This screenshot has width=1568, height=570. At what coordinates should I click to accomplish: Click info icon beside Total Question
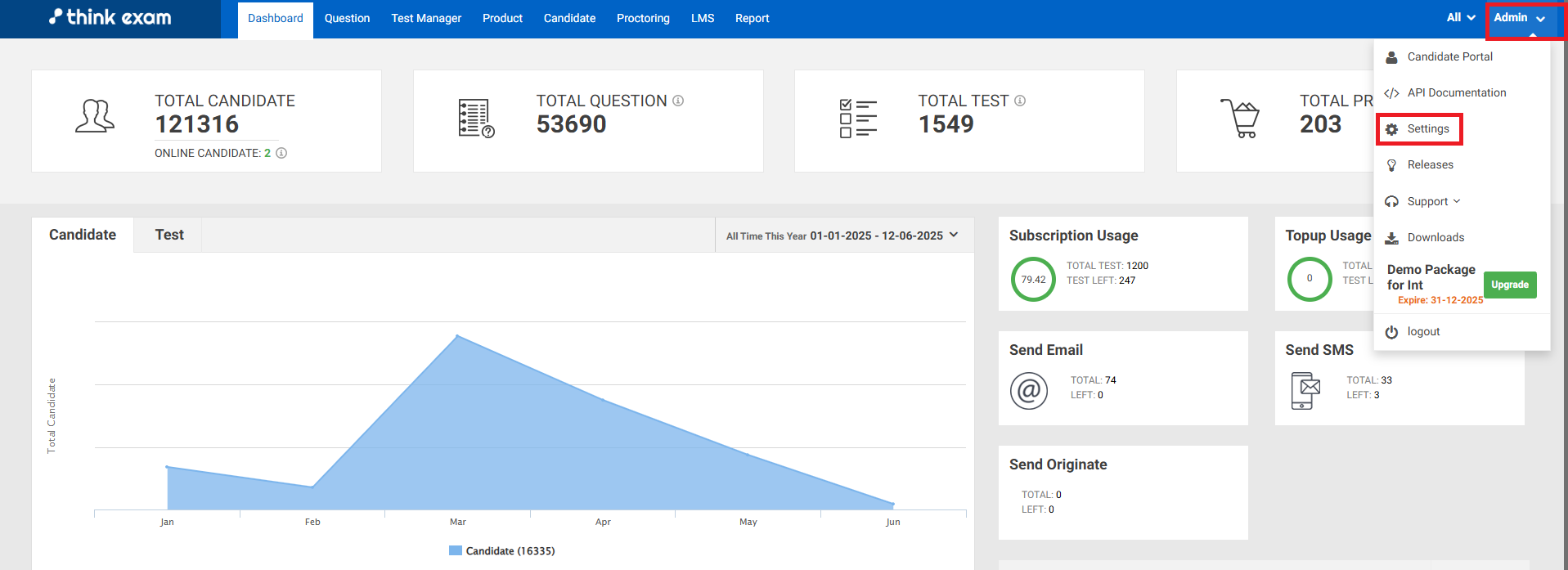[x=678, y=101]
